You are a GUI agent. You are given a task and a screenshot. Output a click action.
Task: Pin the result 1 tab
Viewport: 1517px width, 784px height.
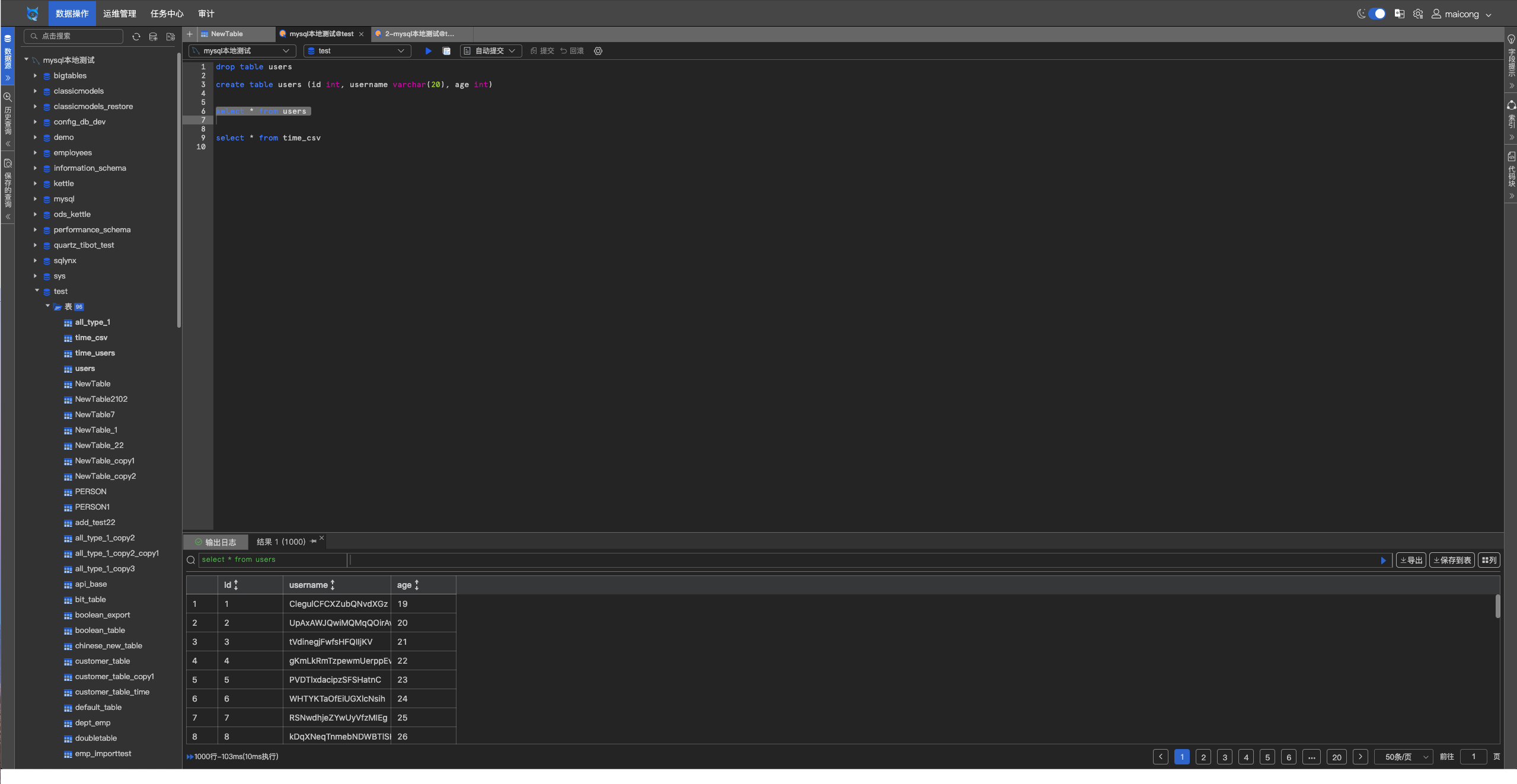[313, 541]
